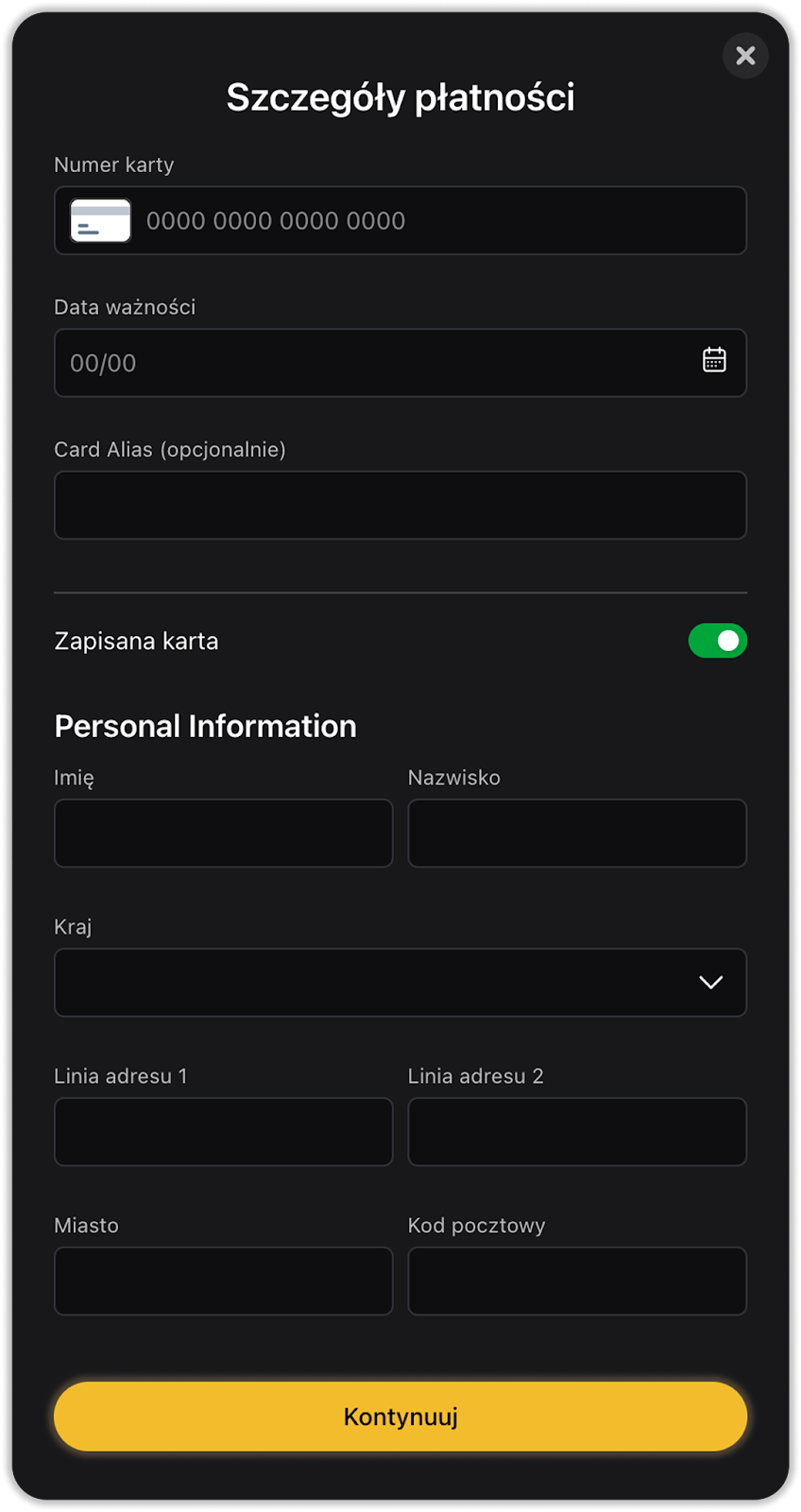Click the Card Alias (opcjonalnie) label
This screenshot has height=1512, width=801.
170,450
